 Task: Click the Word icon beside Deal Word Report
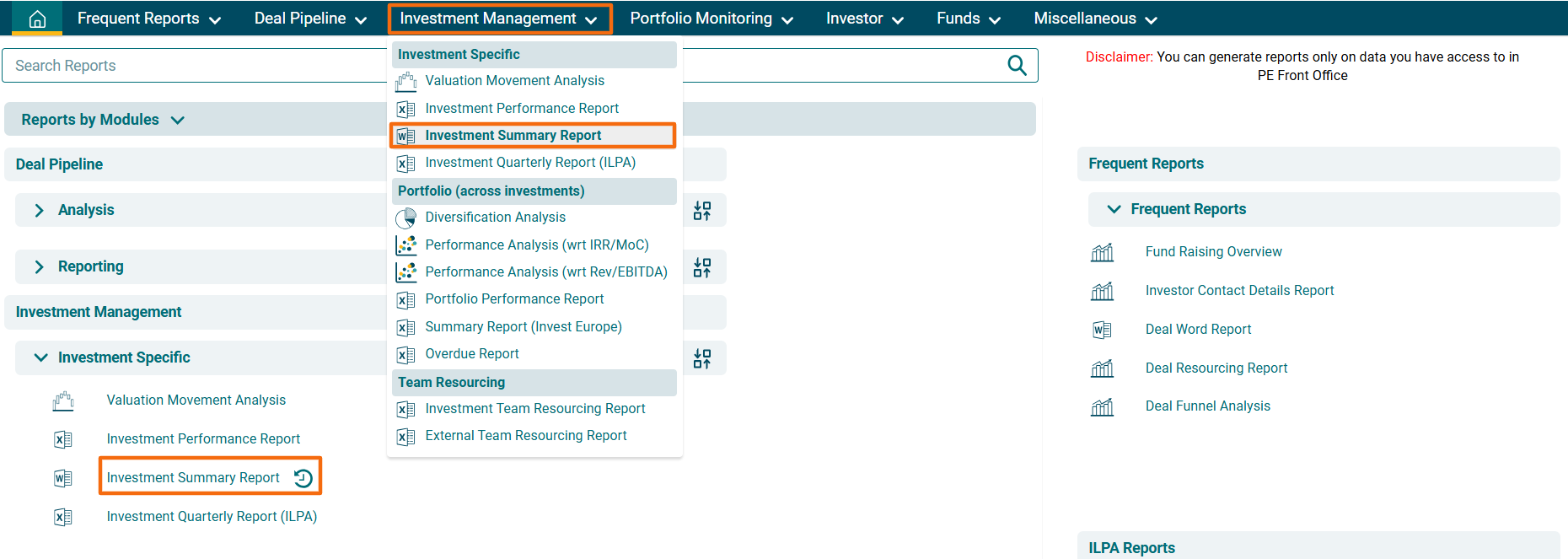tap(1102, 330)
